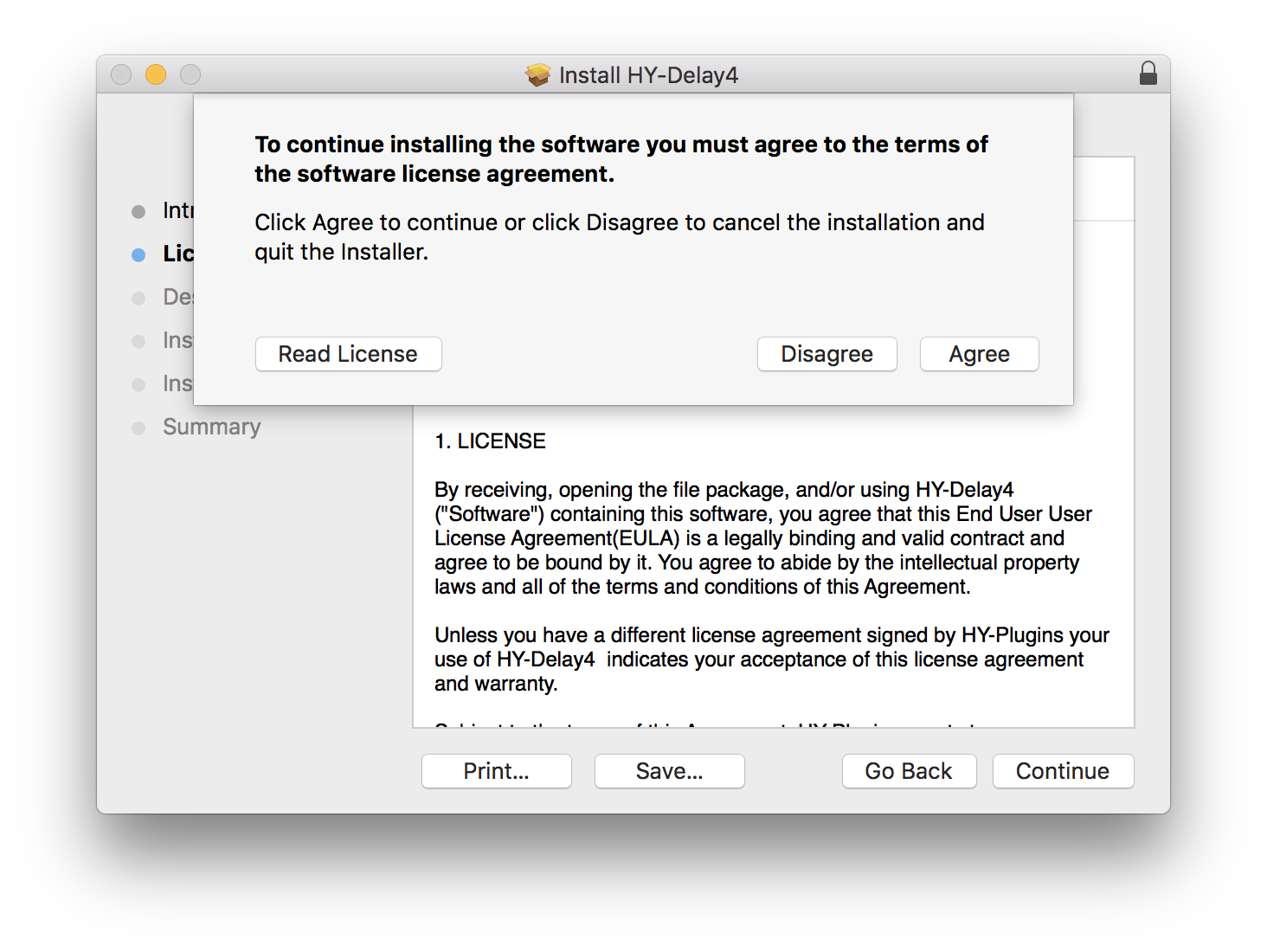
Task: Click the yellow minimize window button
Action: click(x=156, y=74)
